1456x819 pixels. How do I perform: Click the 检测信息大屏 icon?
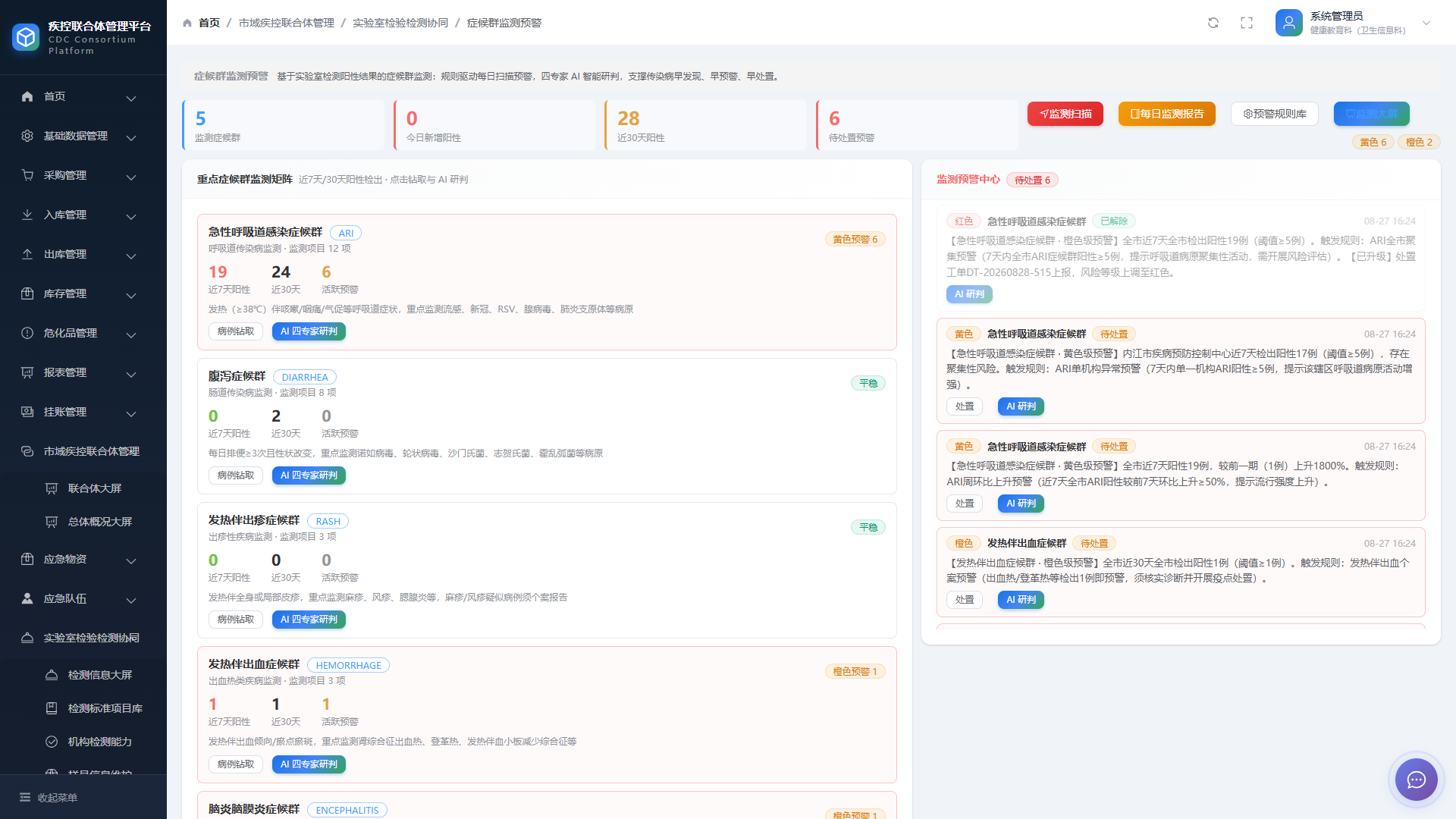click(52, 675)
